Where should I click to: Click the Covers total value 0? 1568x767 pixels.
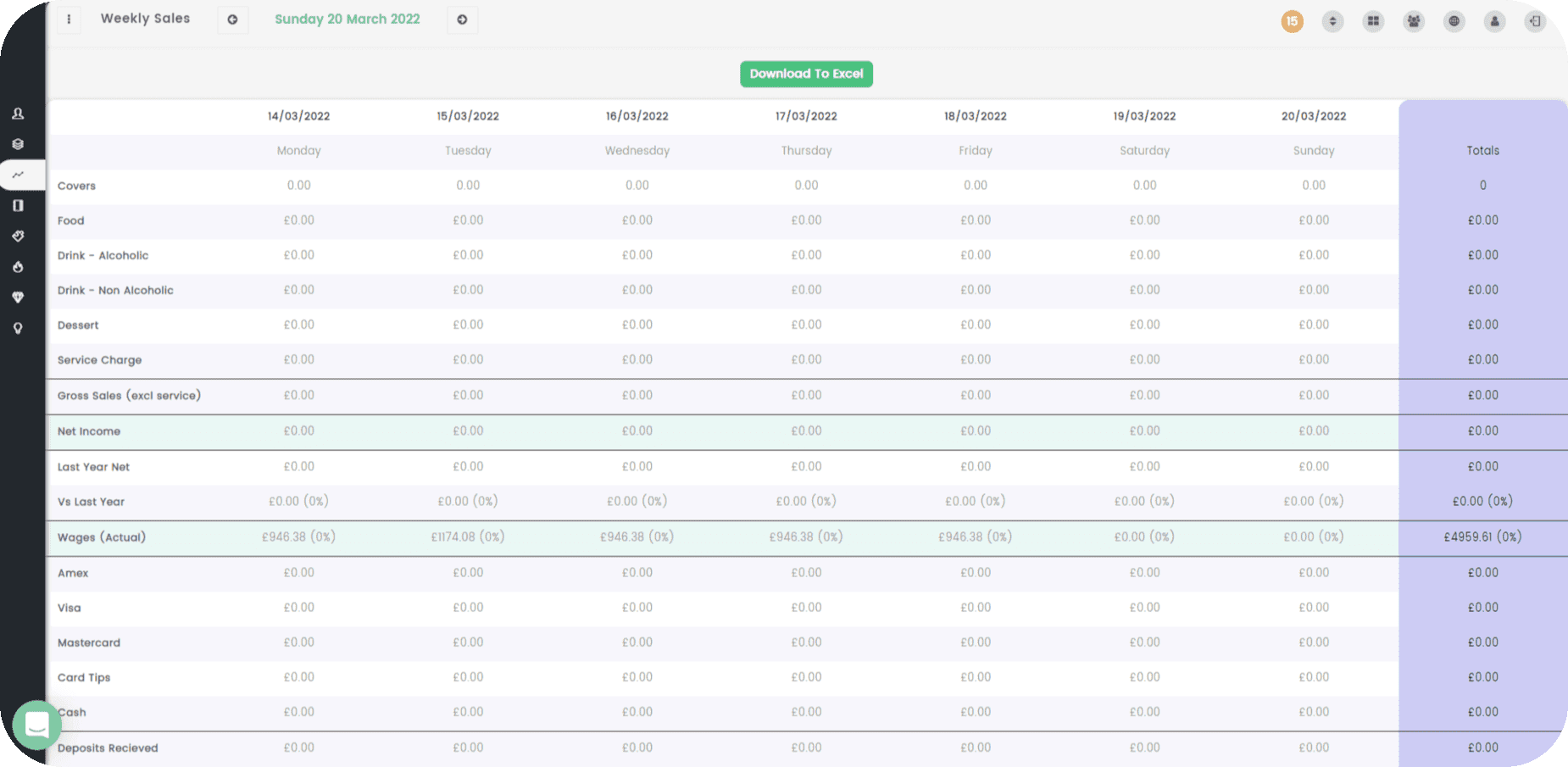(x=1483, y=185)
